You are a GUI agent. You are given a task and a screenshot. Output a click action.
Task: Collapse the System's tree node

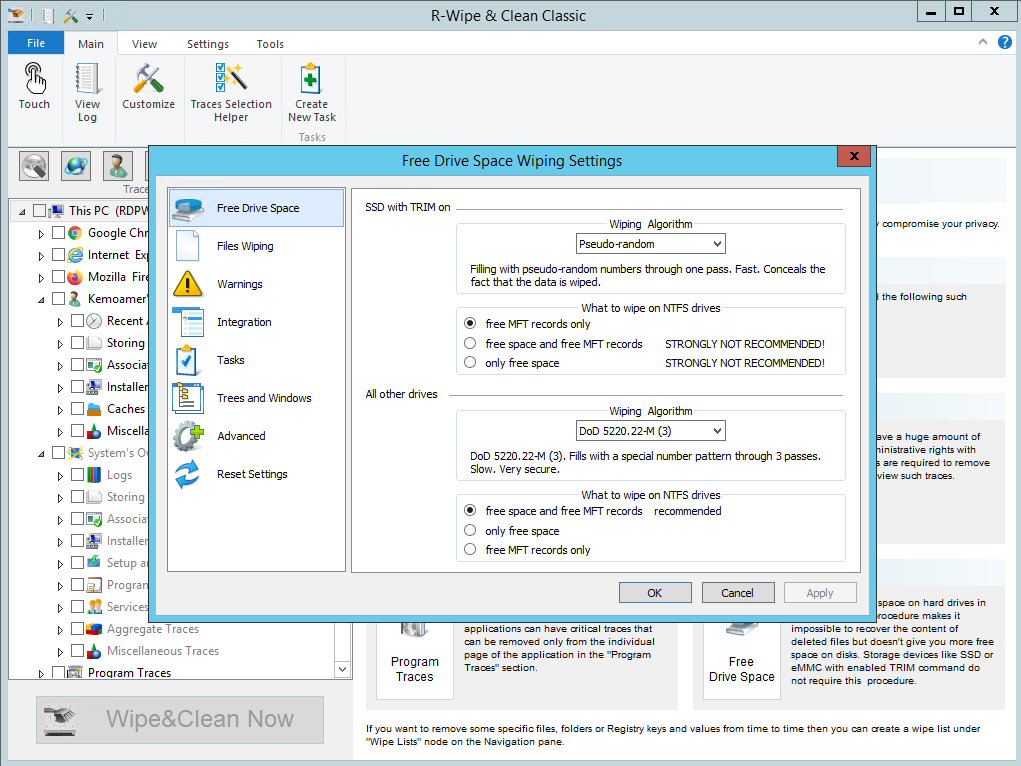[x=41, y=454]
